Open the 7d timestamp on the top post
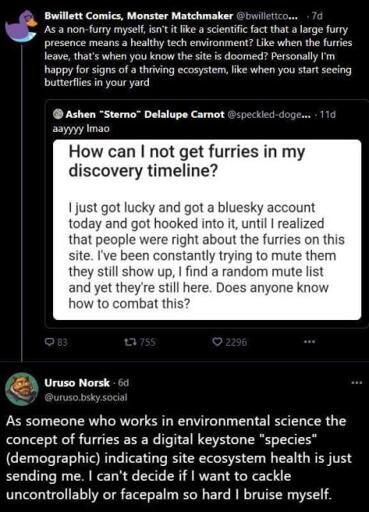369x512 pixels. pos(317,16)
